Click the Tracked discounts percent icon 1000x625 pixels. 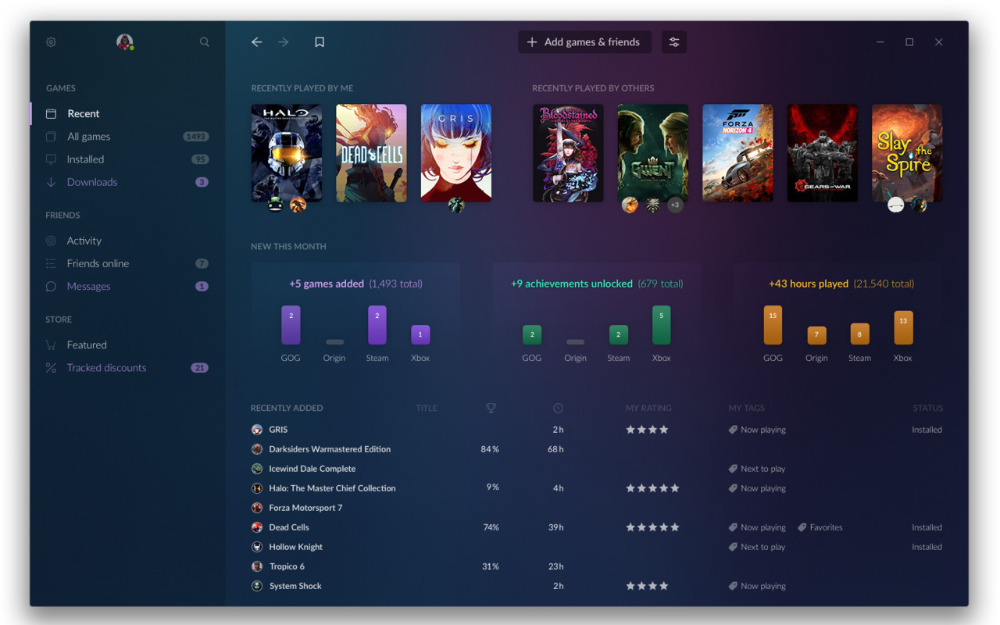(51, 368)
